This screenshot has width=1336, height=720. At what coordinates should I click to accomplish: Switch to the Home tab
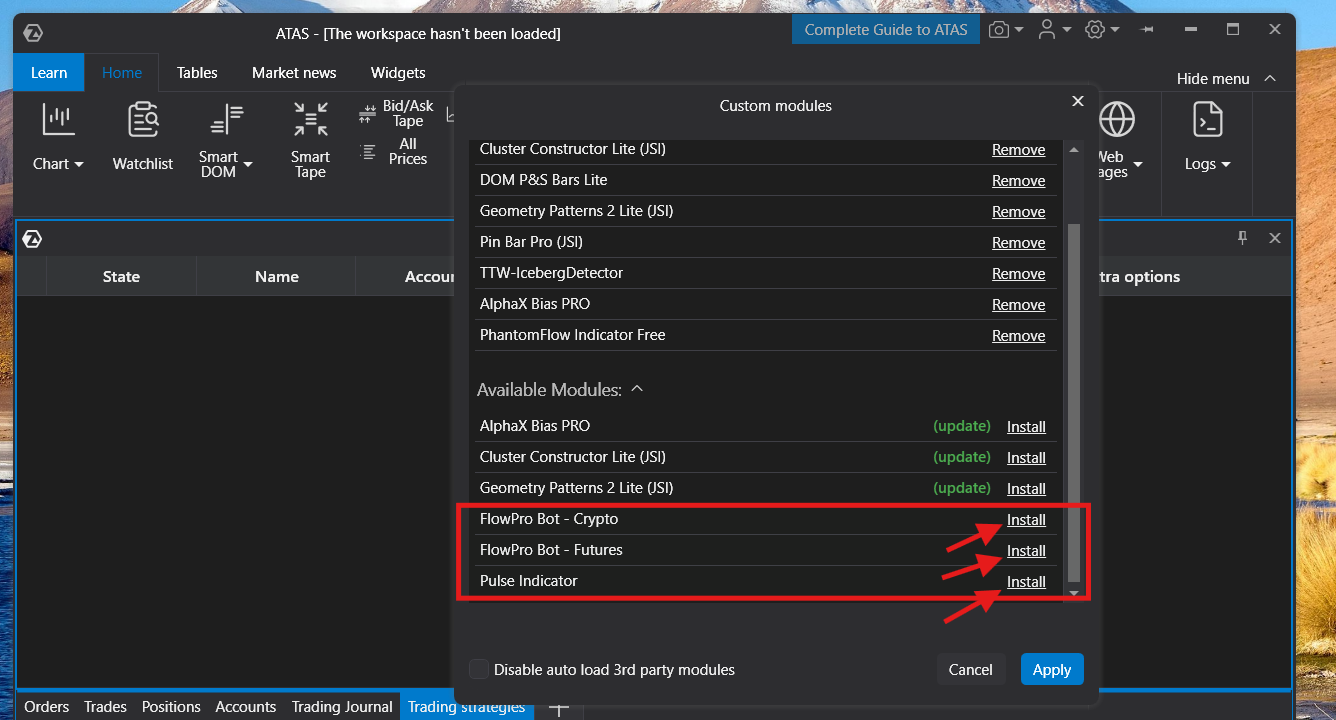[122, 72]
